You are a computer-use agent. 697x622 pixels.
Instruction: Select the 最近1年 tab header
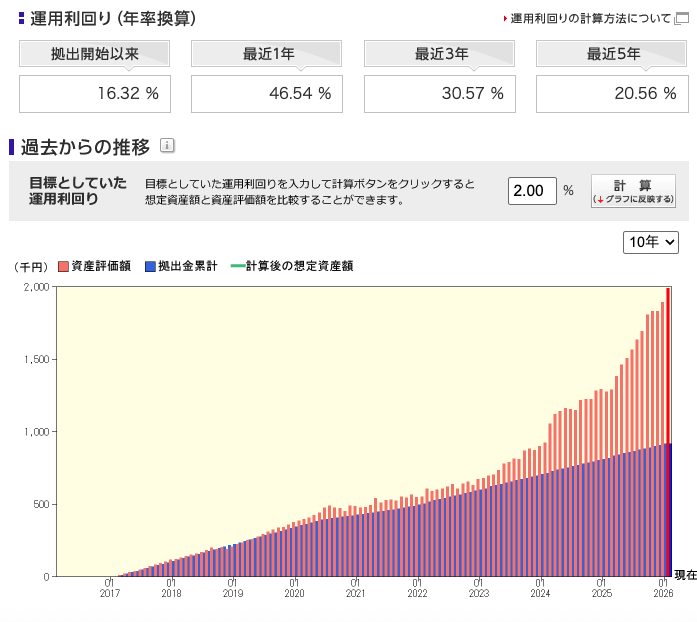[x=266, y=54]
